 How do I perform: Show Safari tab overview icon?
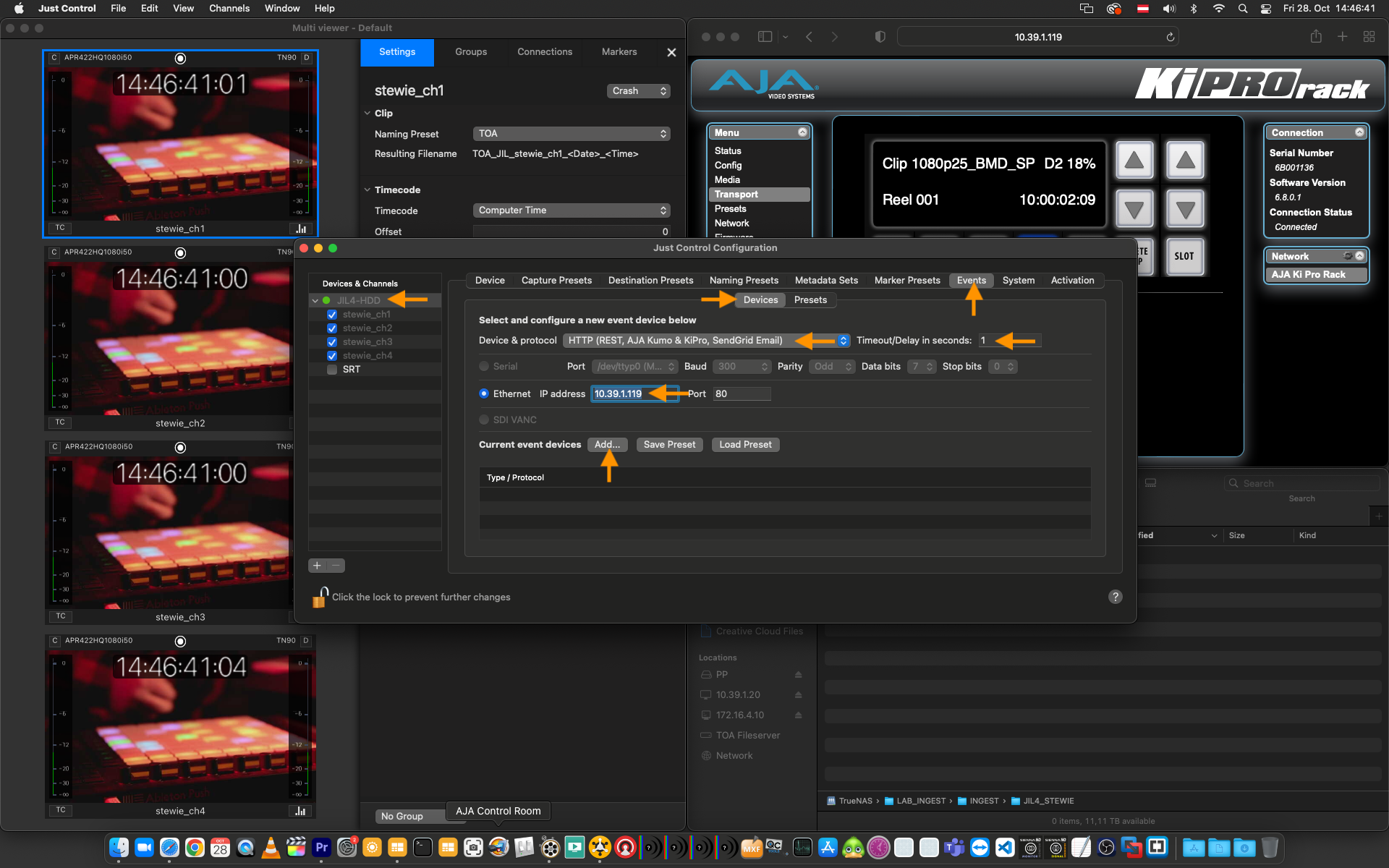pyautogui.click(x=1369, y=37)
